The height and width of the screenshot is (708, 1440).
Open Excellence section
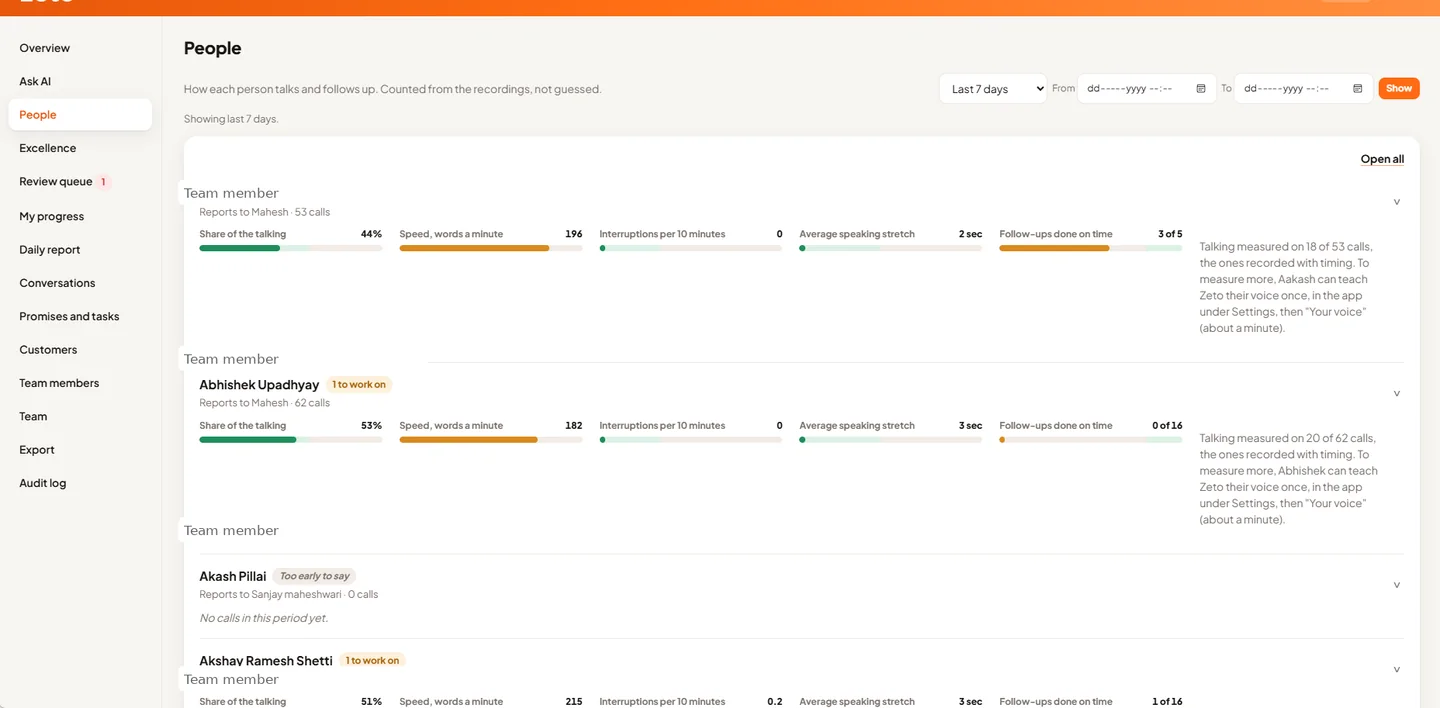tap(80, 148)
